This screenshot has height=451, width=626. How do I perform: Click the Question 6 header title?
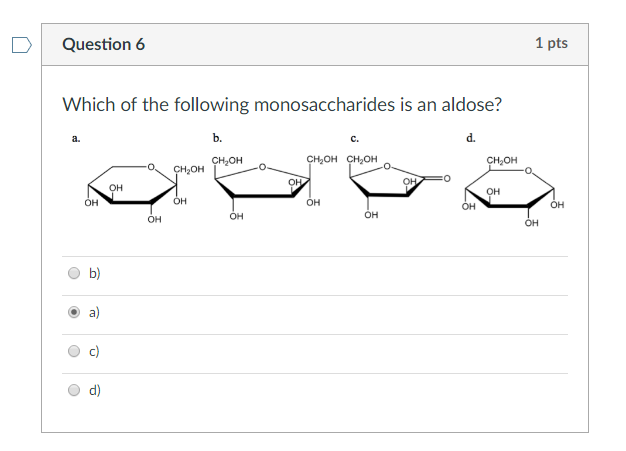click(103, 44)
